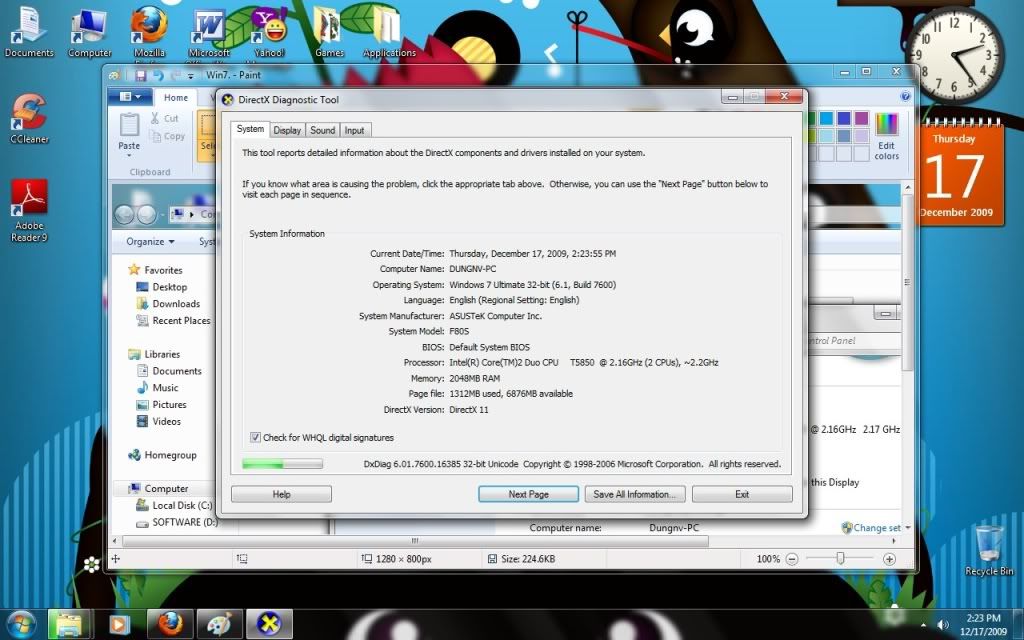Launch Yahoo! Messenger from the desktop
Screen dimensions: 1024x640
point(269,31)
